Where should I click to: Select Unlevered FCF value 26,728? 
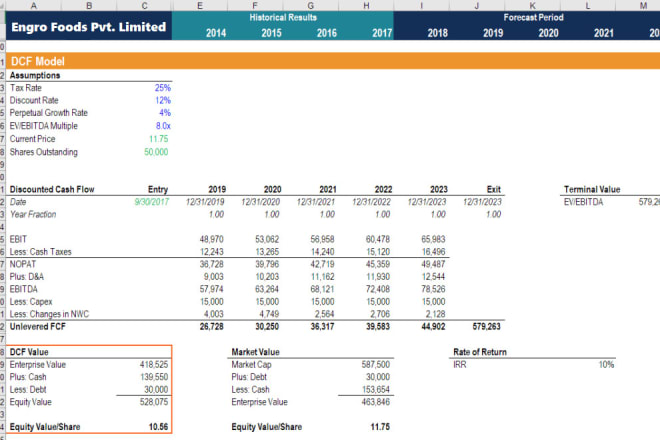(x=211, y=327)
